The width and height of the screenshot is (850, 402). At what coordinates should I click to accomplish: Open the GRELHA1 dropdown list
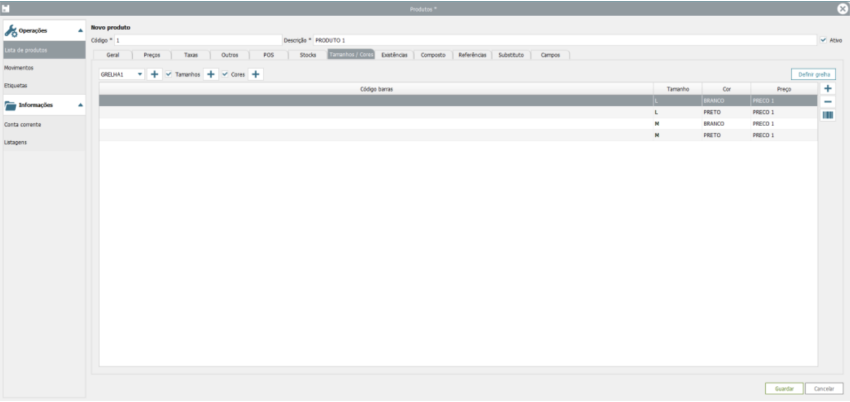(x=140, y=75)
